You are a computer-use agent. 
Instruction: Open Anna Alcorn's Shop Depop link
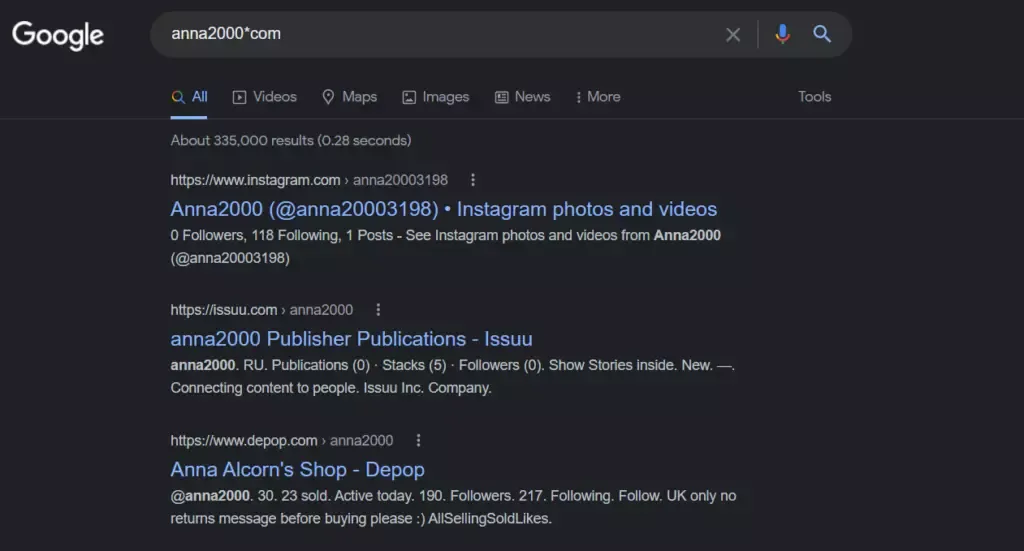298,469
